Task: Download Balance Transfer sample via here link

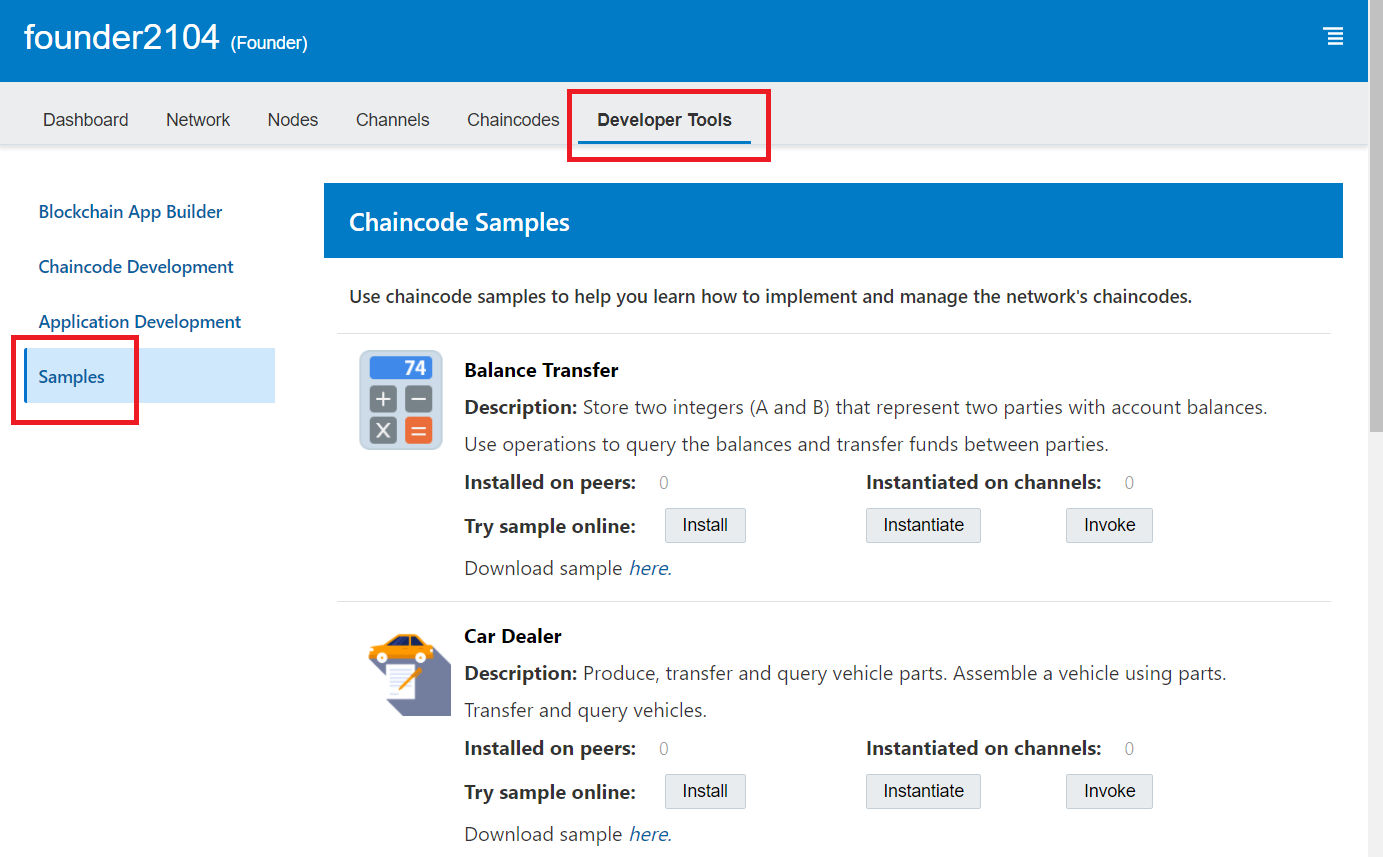Action: (648, 569)
